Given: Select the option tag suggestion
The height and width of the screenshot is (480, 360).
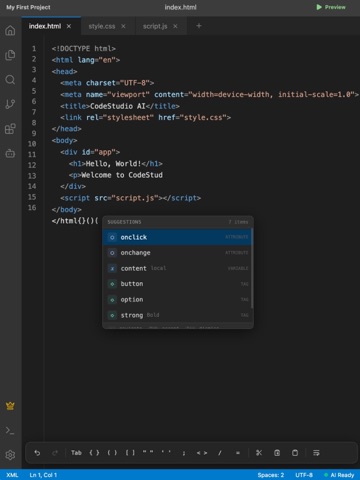Looking at the screenshot, I should (177, 299).
